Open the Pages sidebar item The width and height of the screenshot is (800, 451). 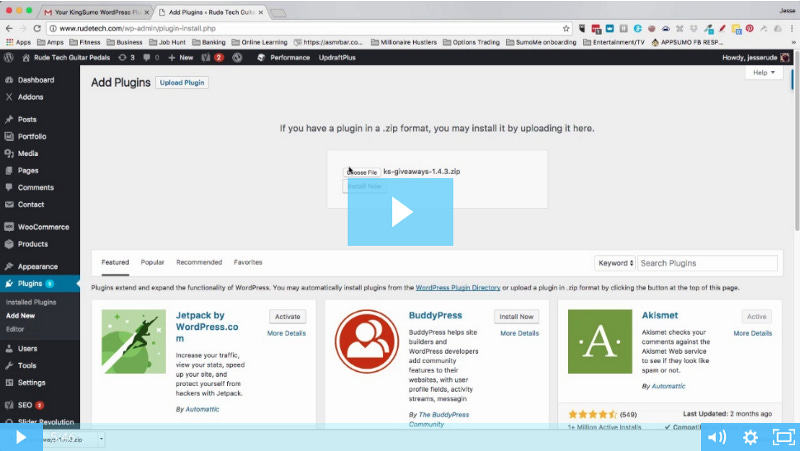pos(28,170)
